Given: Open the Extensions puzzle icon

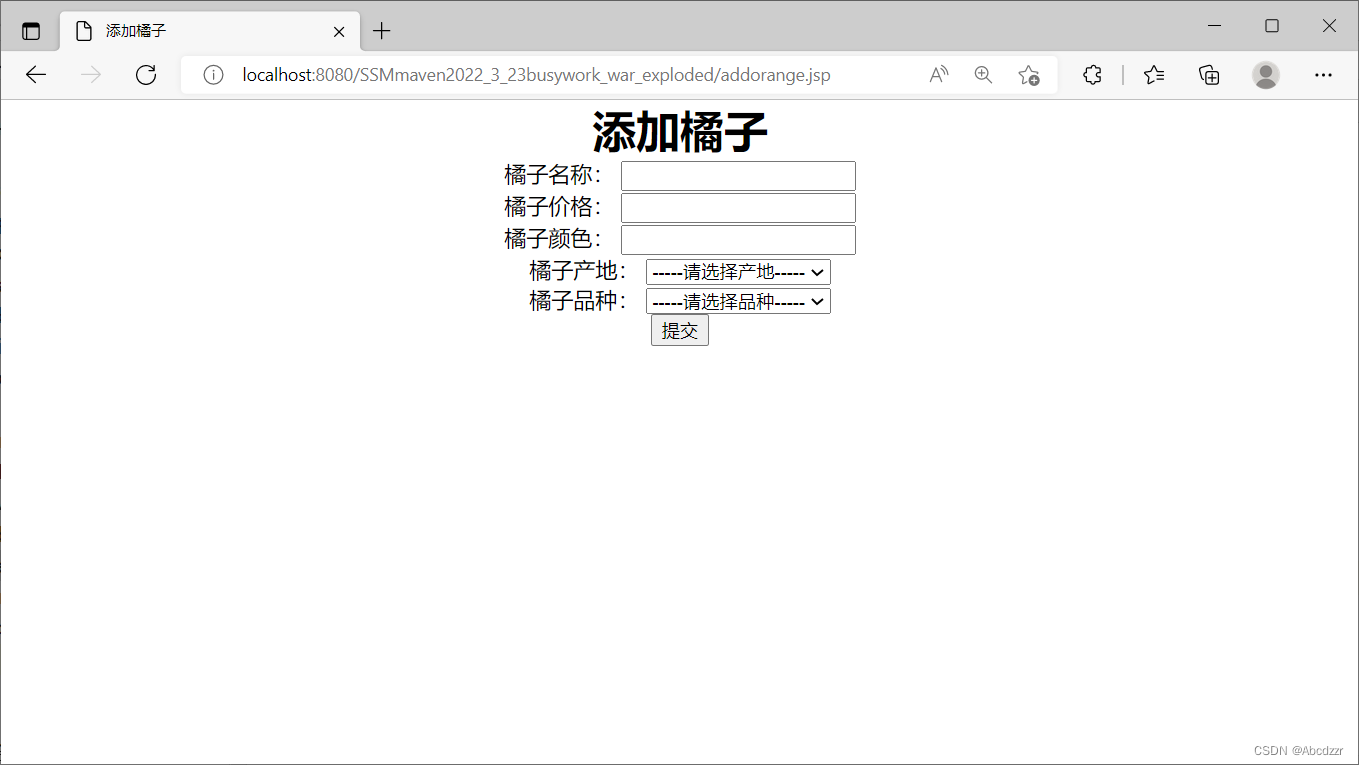Looking at the screenshot, I should coord(1092,75).
